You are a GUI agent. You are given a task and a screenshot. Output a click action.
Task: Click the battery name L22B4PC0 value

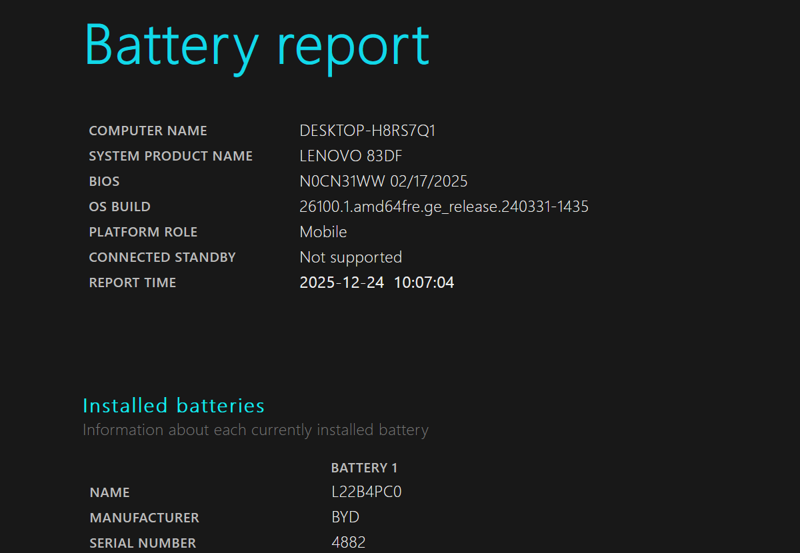(366, 492)
